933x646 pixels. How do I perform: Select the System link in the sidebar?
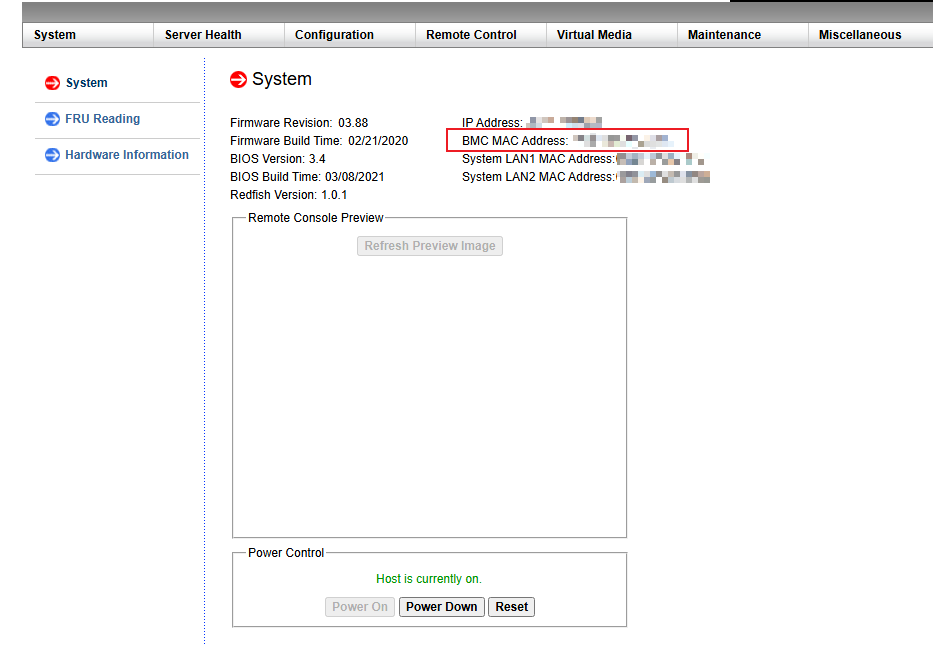(87, 83)
